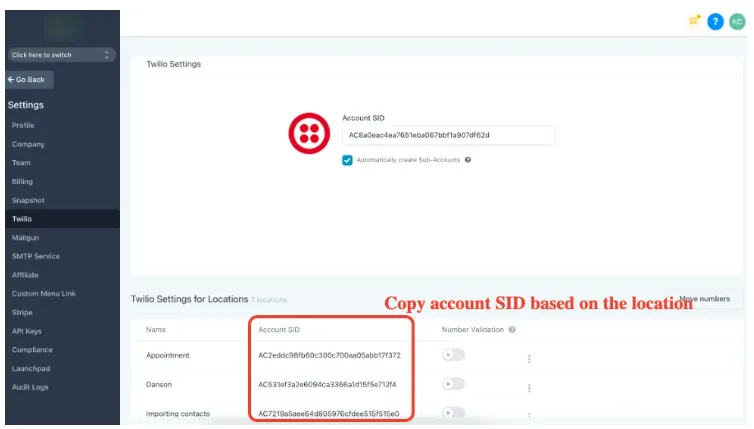Click the Account SID column header
754x429 pixels.
point(279,329)
